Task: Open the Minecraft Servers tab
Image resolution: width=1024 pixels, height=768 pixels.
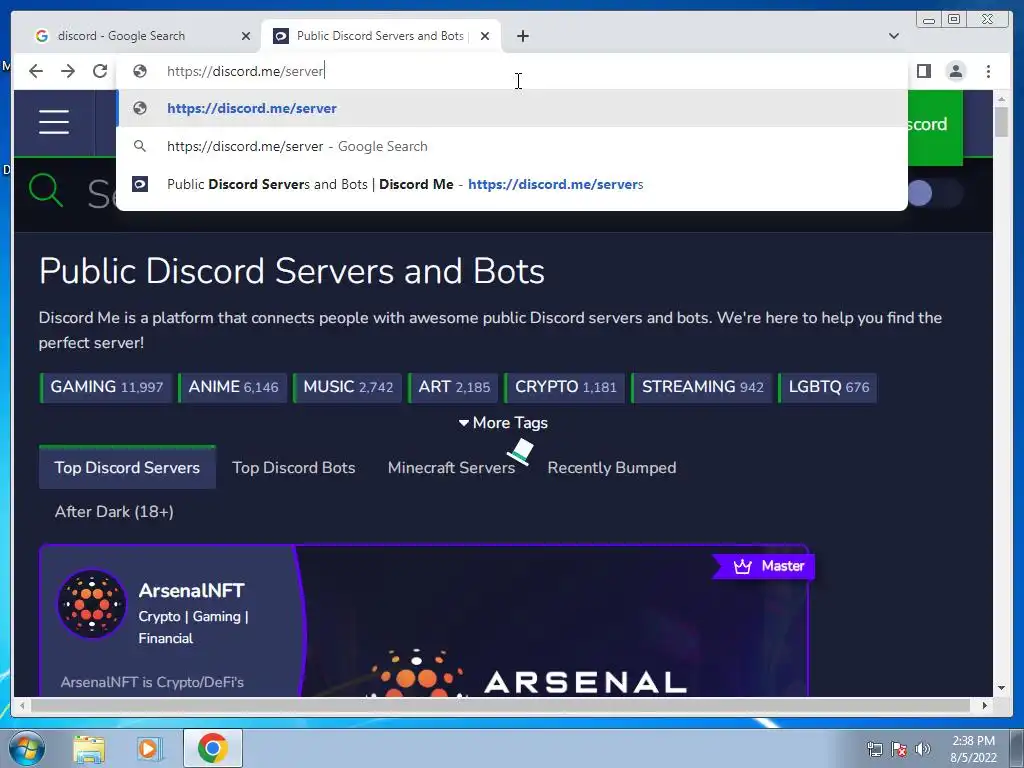Action: [451, 468]
